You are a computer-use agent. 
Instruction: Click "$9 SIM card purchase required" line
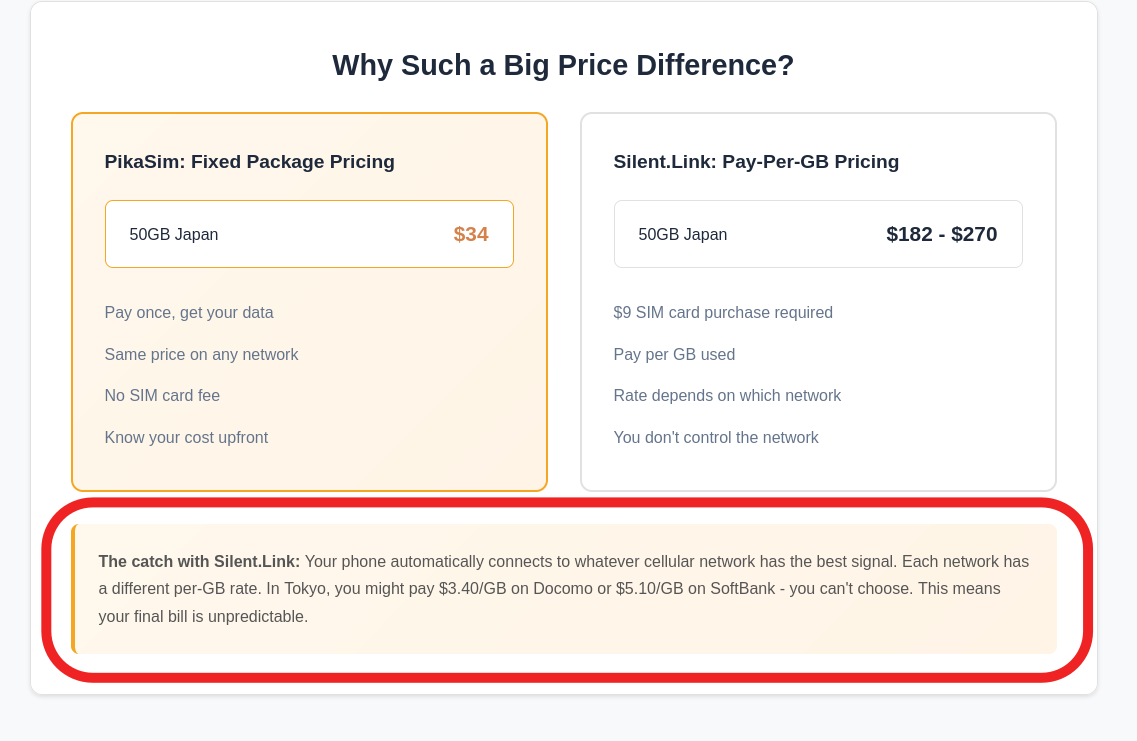click(723, 313)
